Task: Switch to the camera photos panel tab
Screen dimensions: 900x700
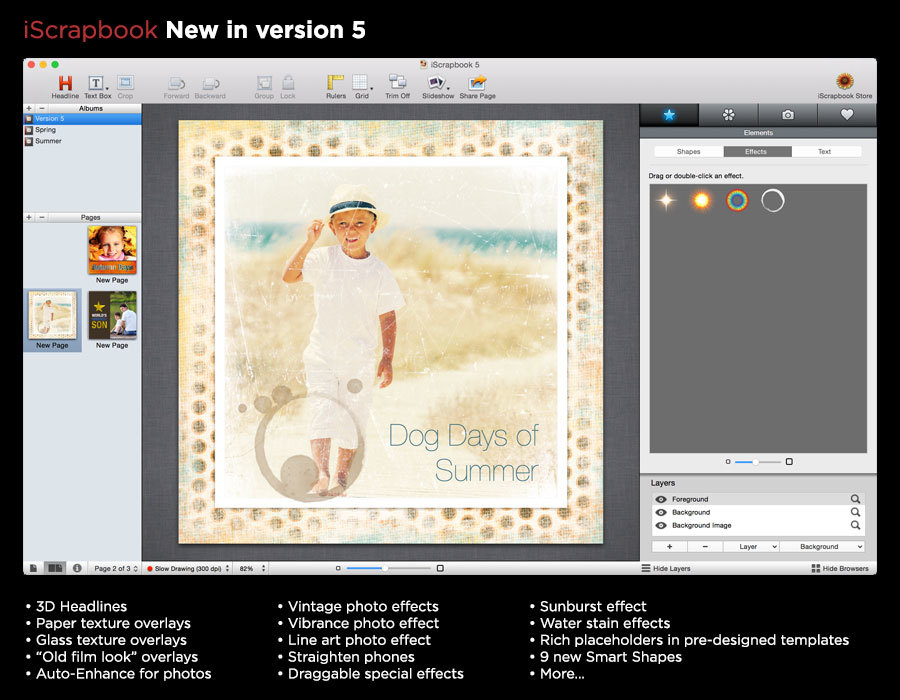Action: [x=787, y=115]
